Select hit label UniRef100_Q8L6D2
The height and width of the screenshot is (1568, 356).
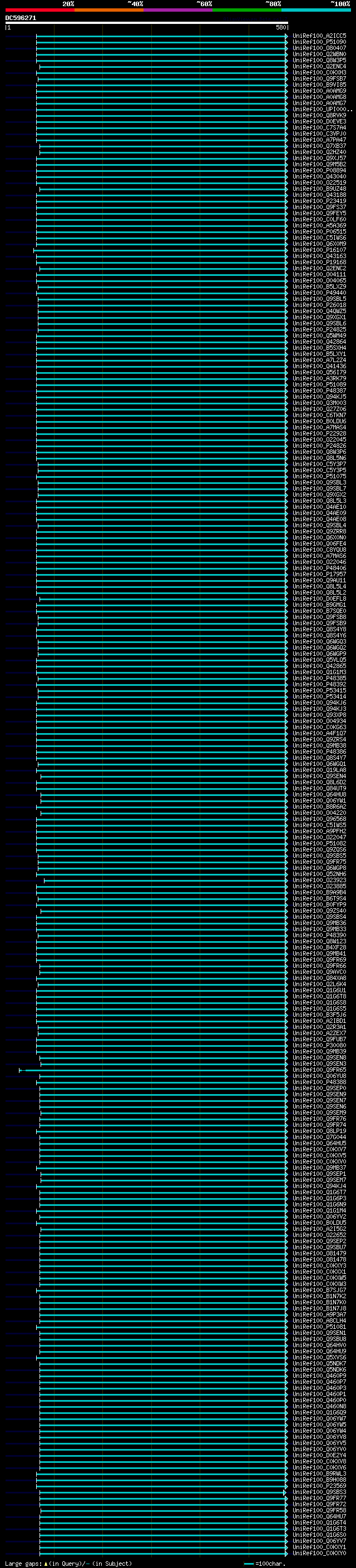click(x=319, y=782)
